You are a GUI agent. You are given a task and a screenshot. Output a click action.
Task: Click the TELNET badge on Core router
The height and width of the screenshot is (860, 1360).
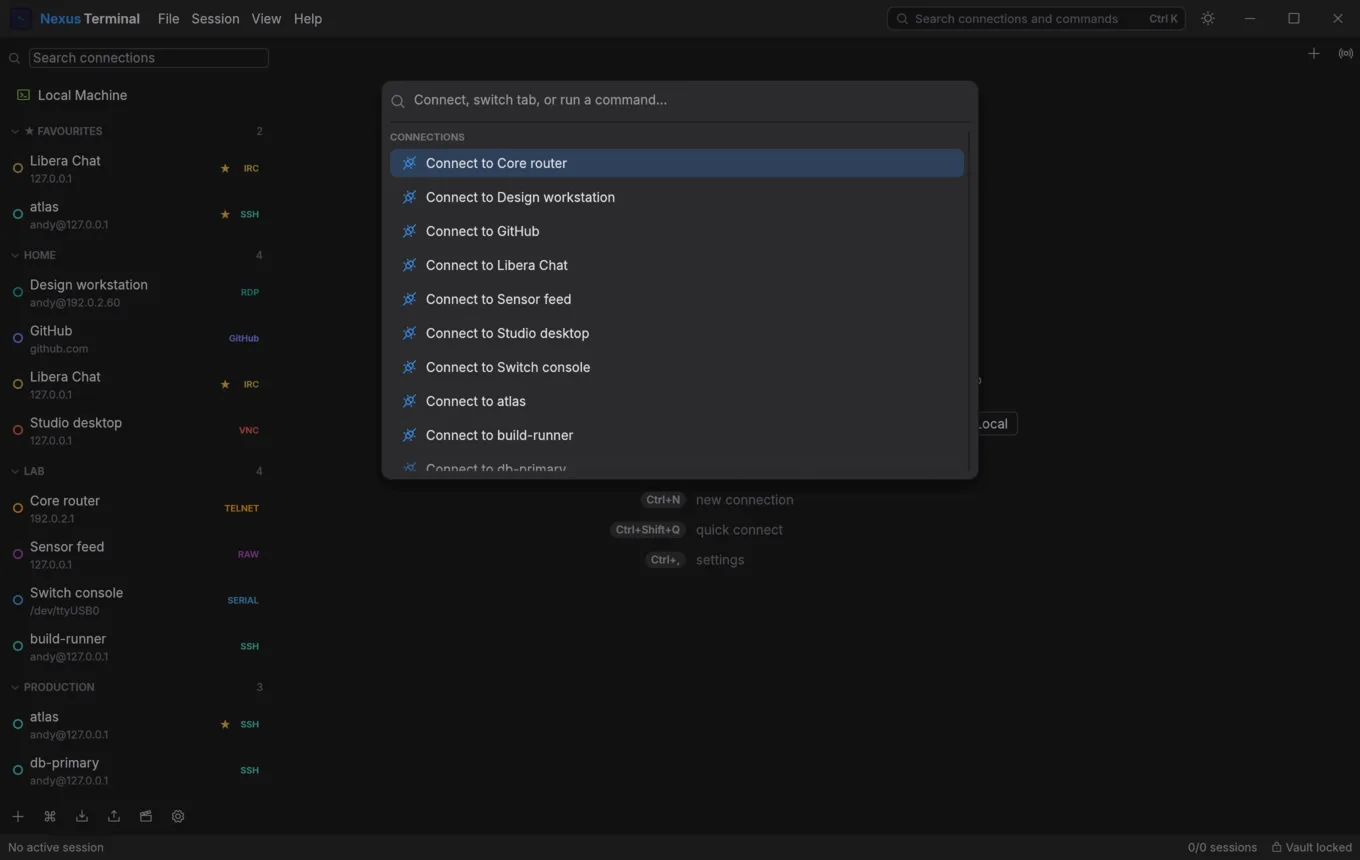[241, 508]
